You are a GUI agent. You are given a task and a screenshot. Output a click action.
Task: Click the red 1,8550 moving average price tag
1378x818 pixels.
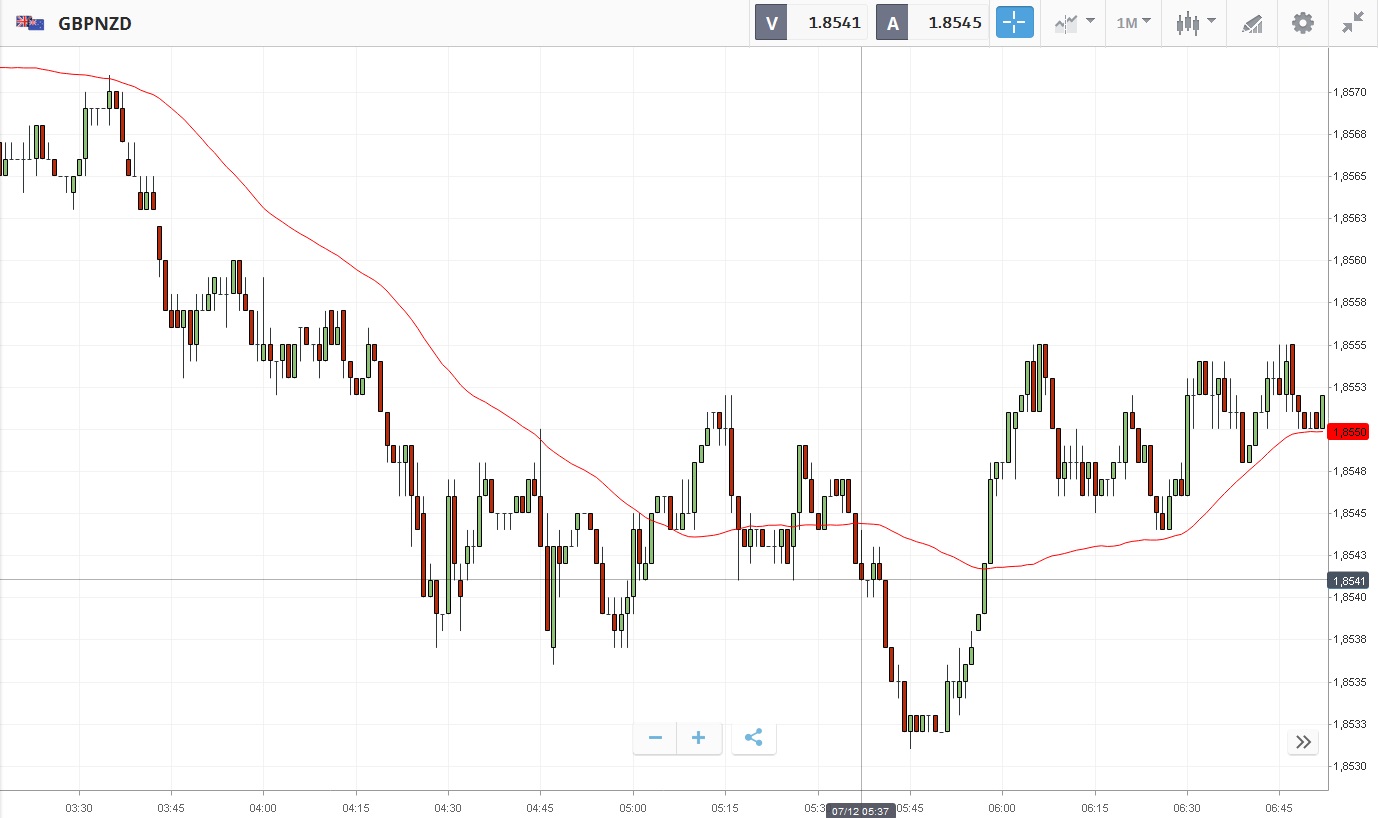coord(1349,431)
